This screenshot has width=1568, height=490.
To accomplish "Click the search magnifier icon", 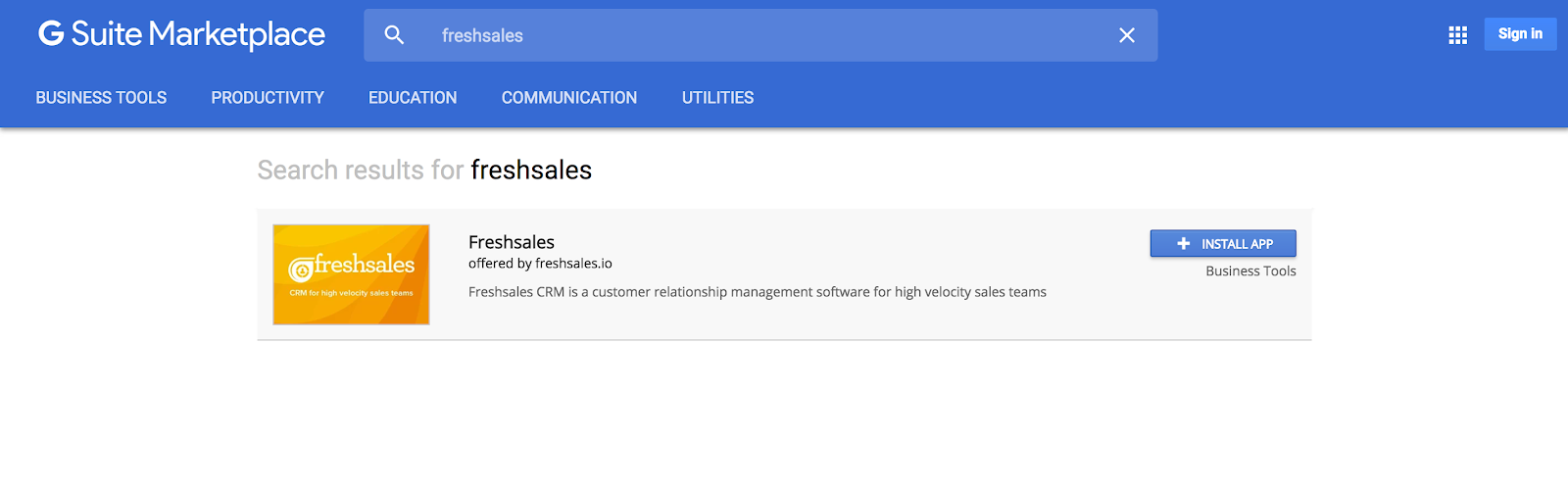I will pos(394,35).
